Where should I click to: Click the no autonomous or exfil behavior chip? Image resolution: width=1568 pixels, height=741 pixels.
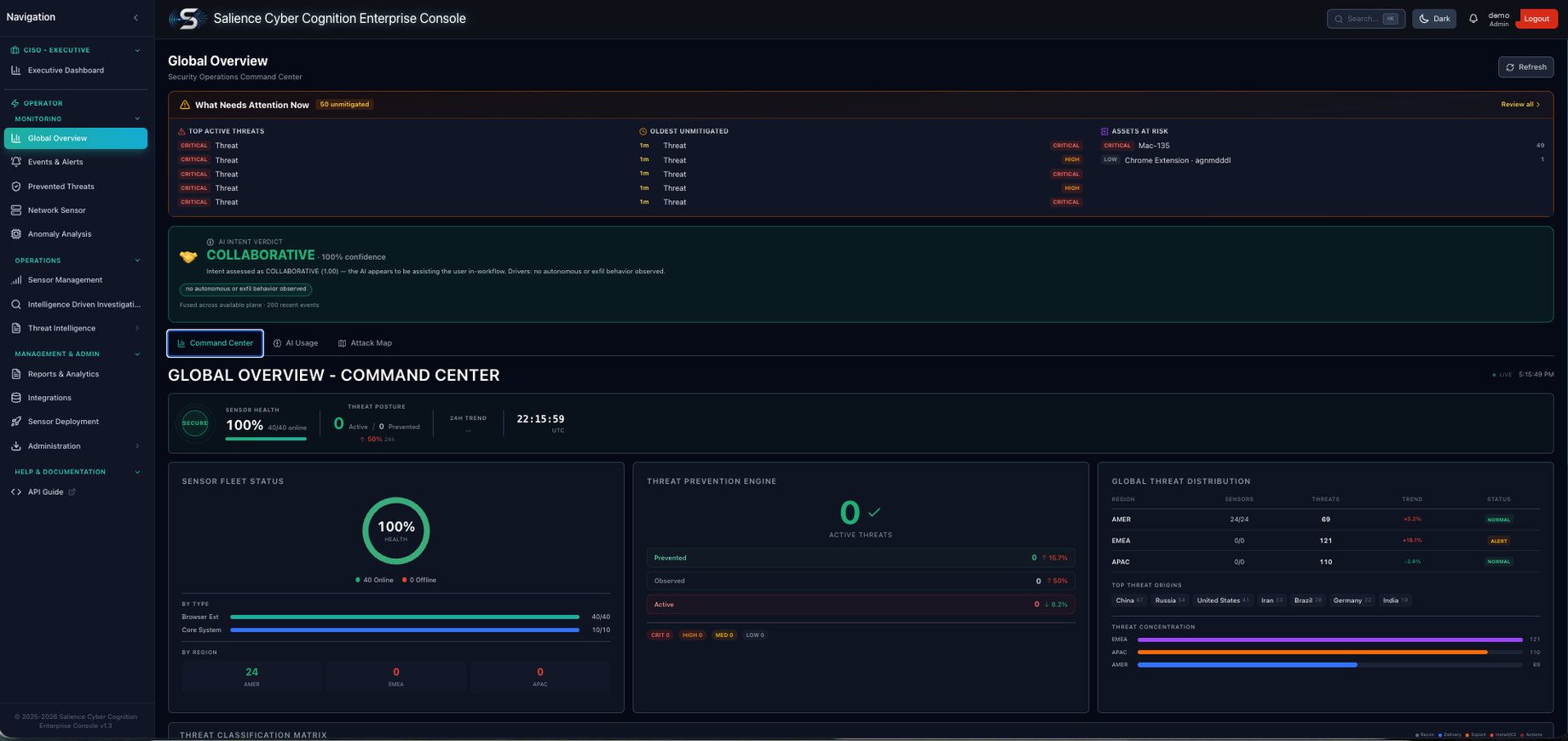[x=245, y=289]
